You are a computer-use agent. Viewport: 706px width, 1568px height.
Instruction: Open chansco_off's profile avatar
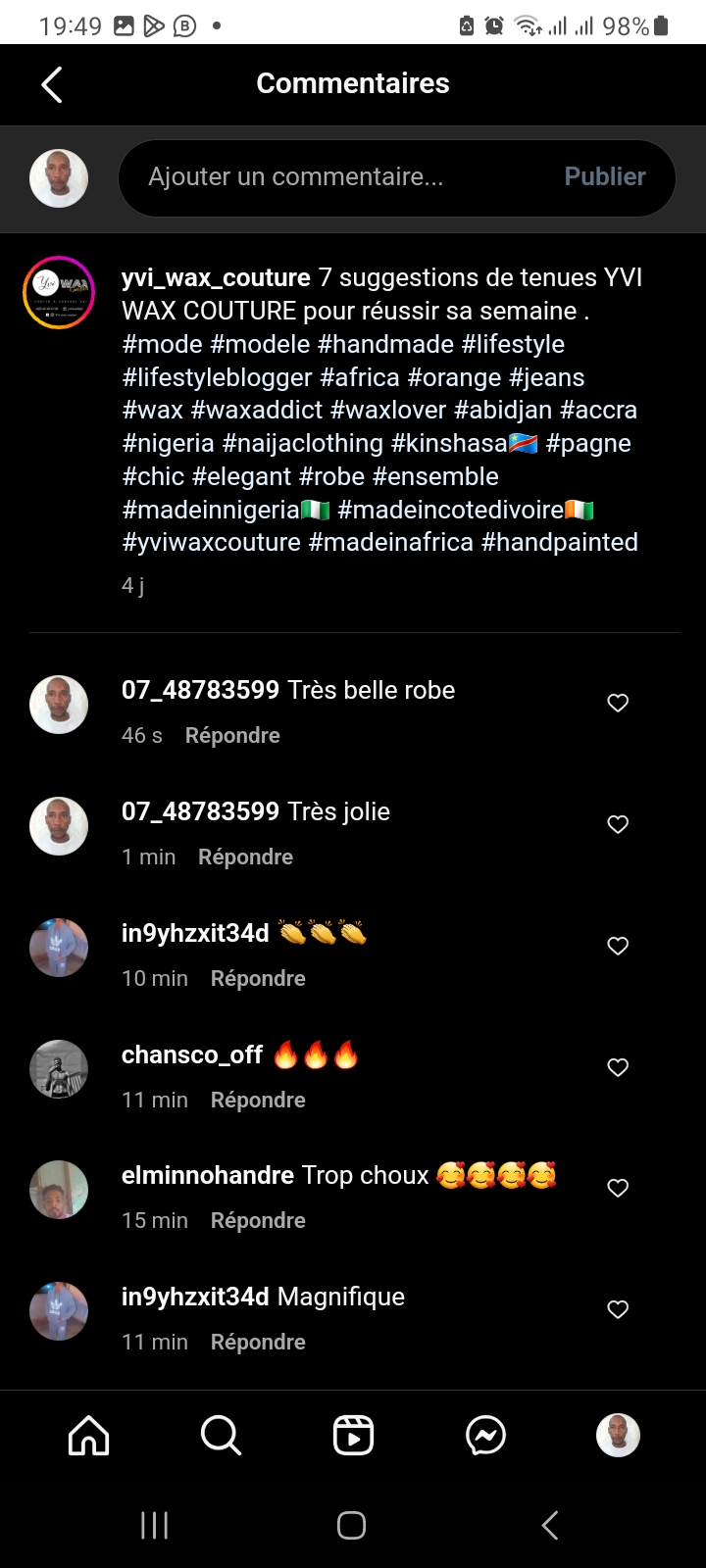click(x=59, y=1068)
